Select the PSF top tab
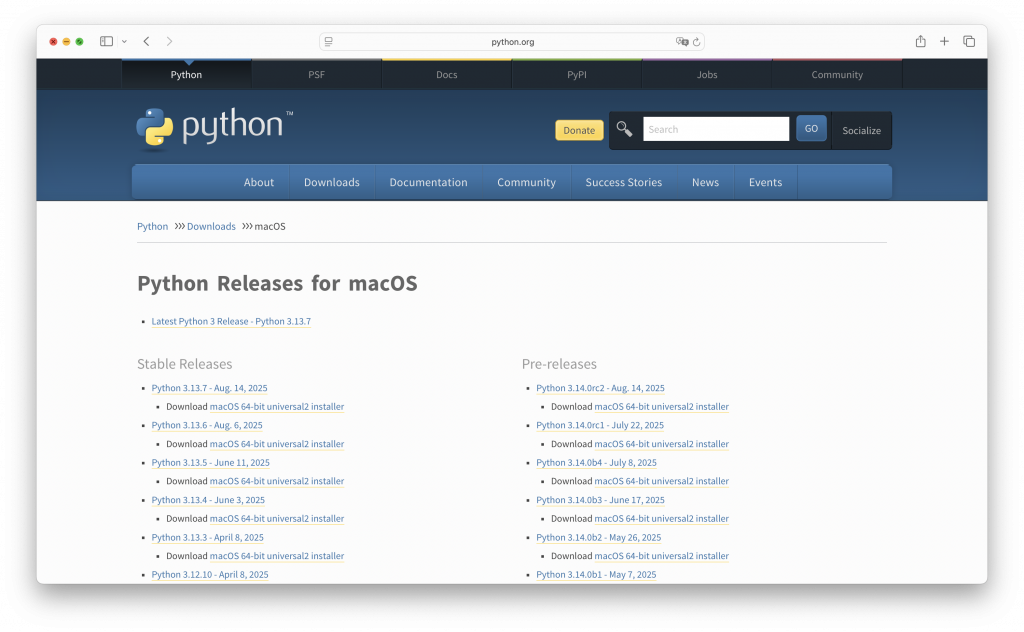Screen dimensions: 1024x632 coord(316,74)
